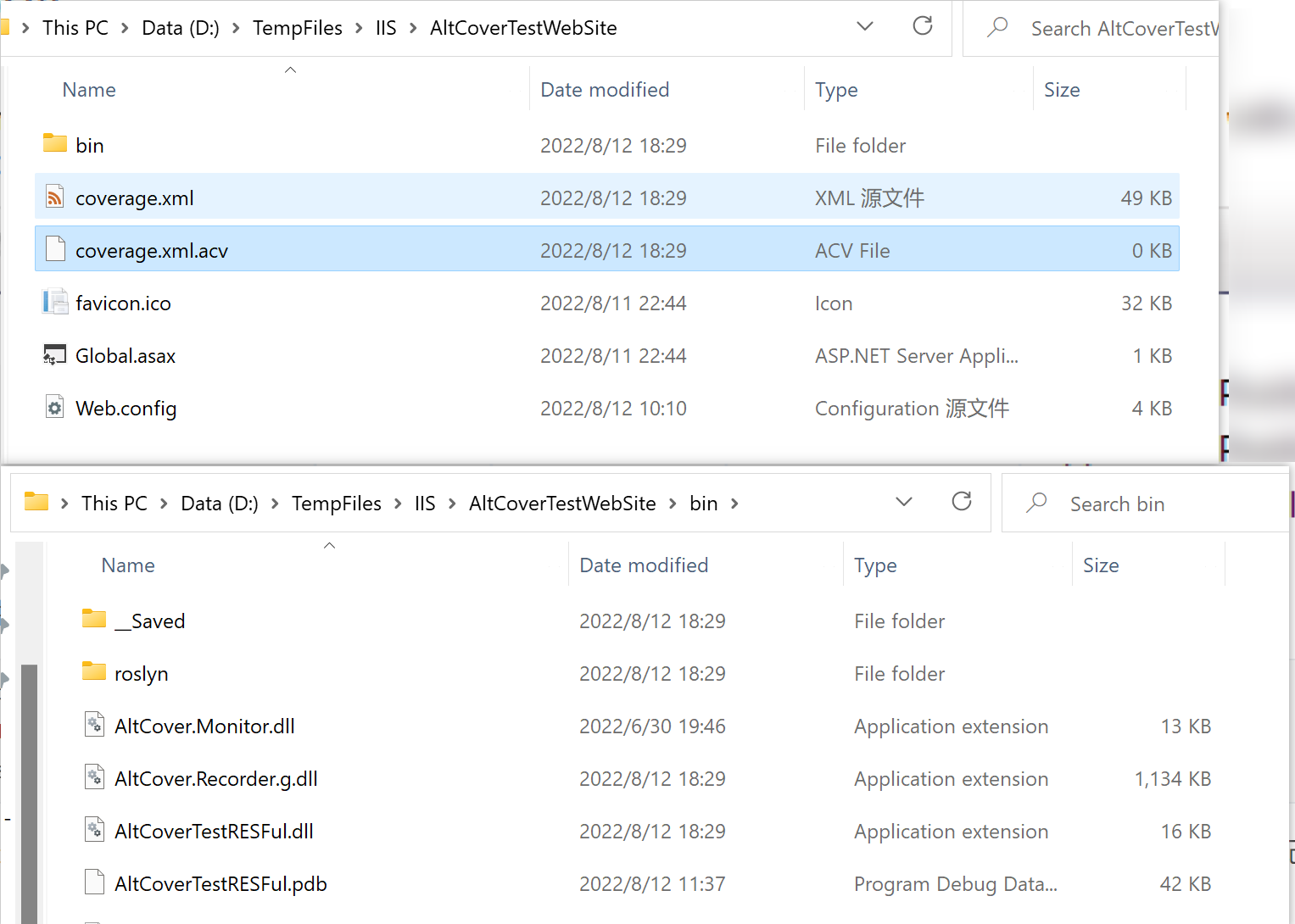The height and width of the screenshot is (924, 1295).
Task: Click the AltCoverTestRESFul.dll file icon
Action: pyautogui.click(x=94, y=830)
